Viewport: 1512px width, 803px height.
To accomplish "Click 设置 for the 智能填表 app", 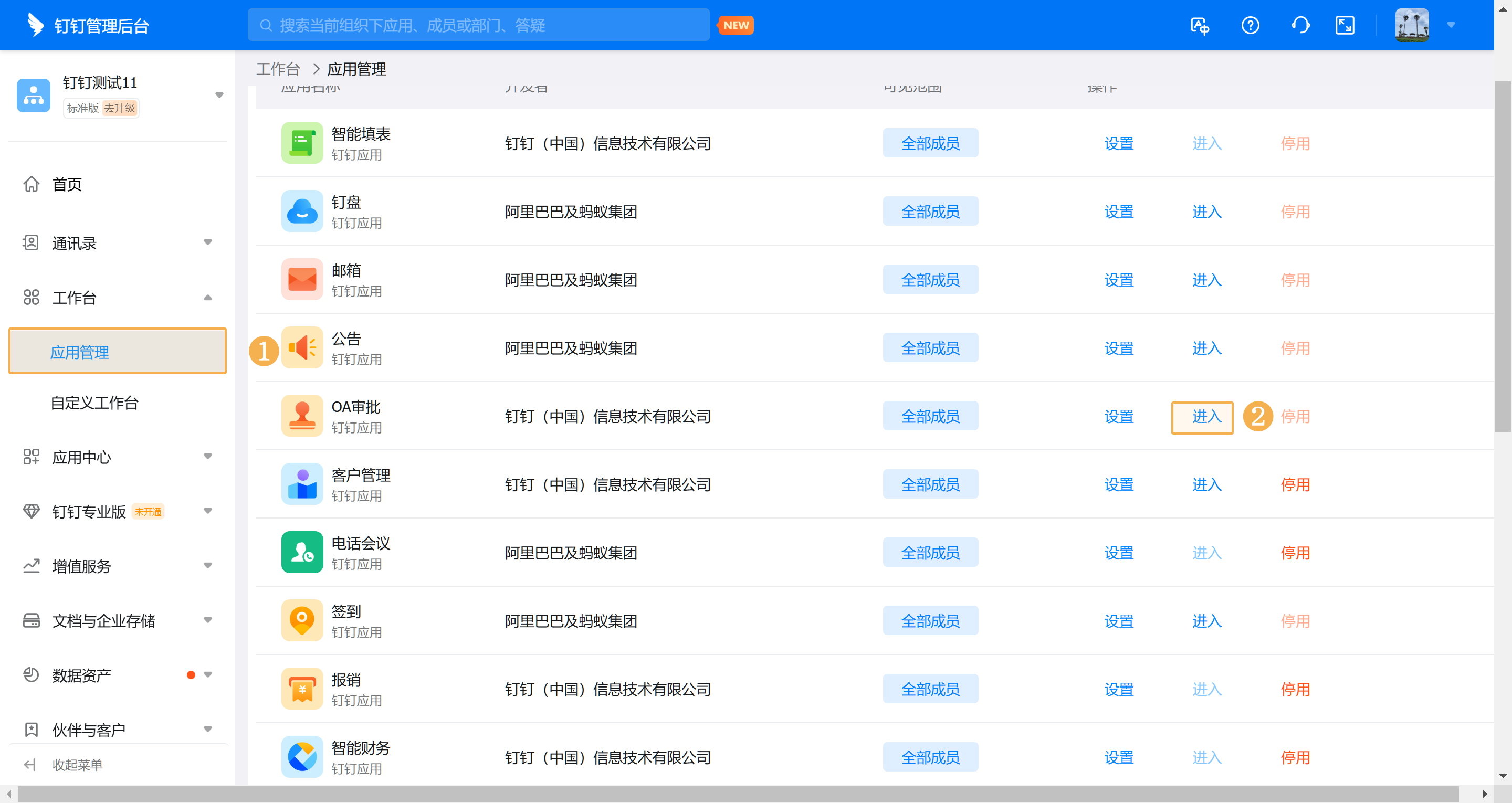I will (x=1118, y=144).
